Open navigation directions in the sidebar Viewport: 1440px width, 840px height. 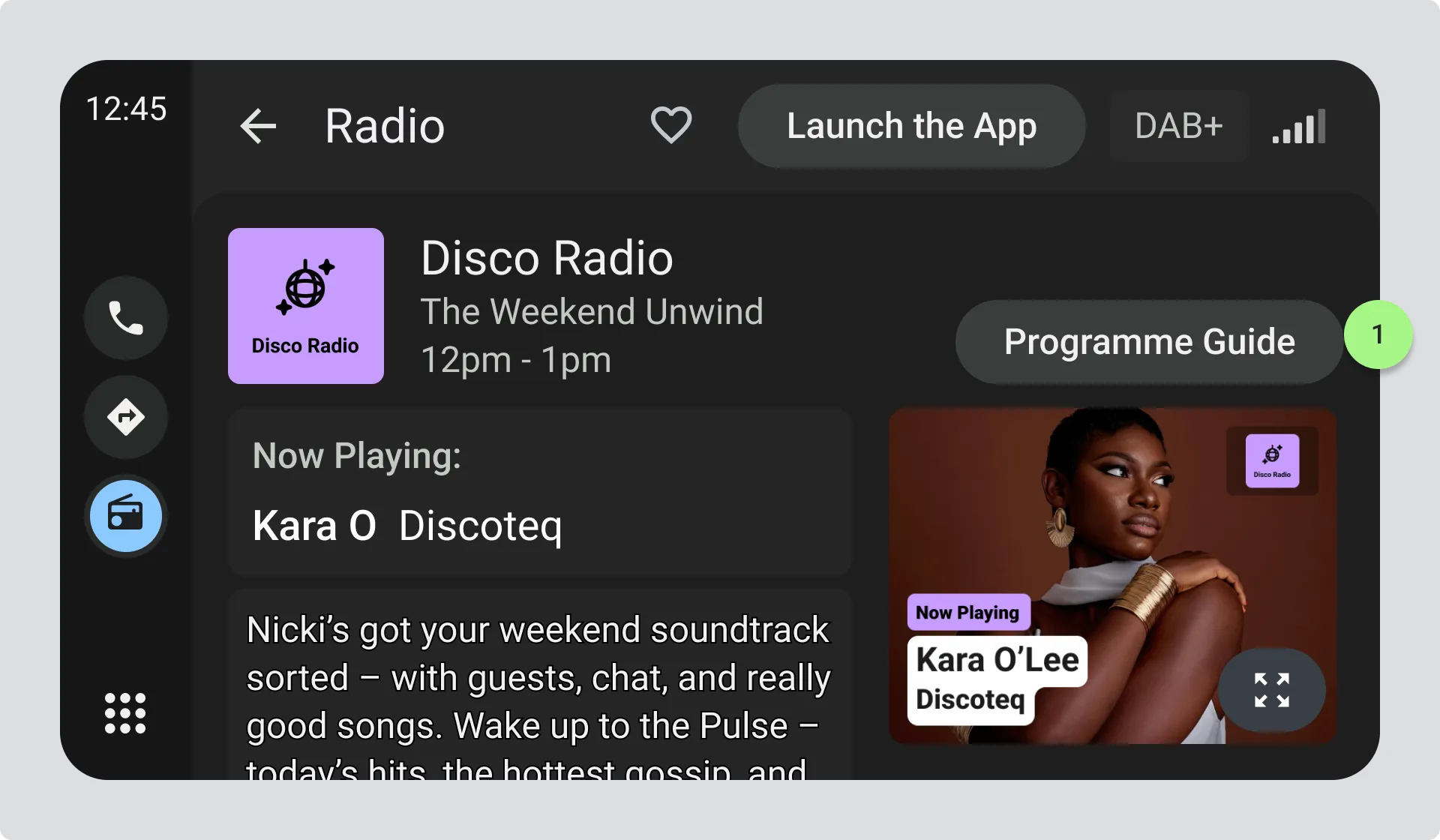pyautogui.click(x=126, y=417)
